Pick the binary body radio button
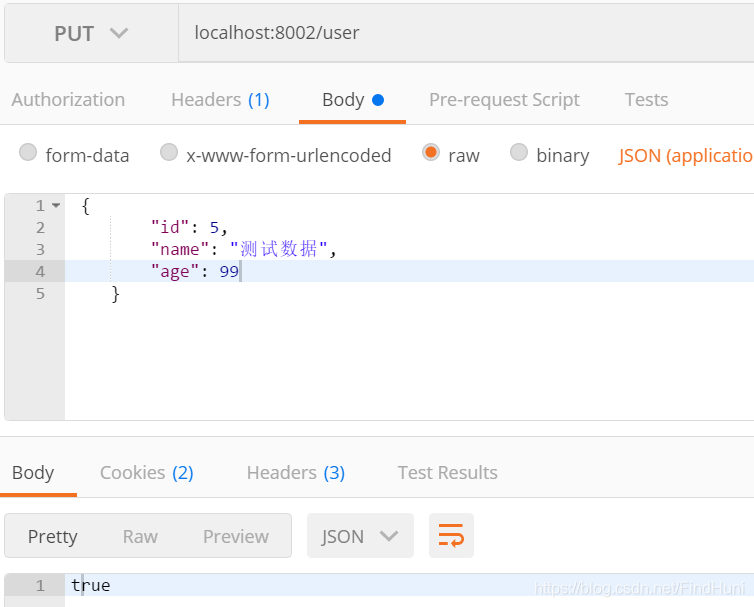Image resolution: width=754 pixels, height=607 pixels. pos(519,152)
